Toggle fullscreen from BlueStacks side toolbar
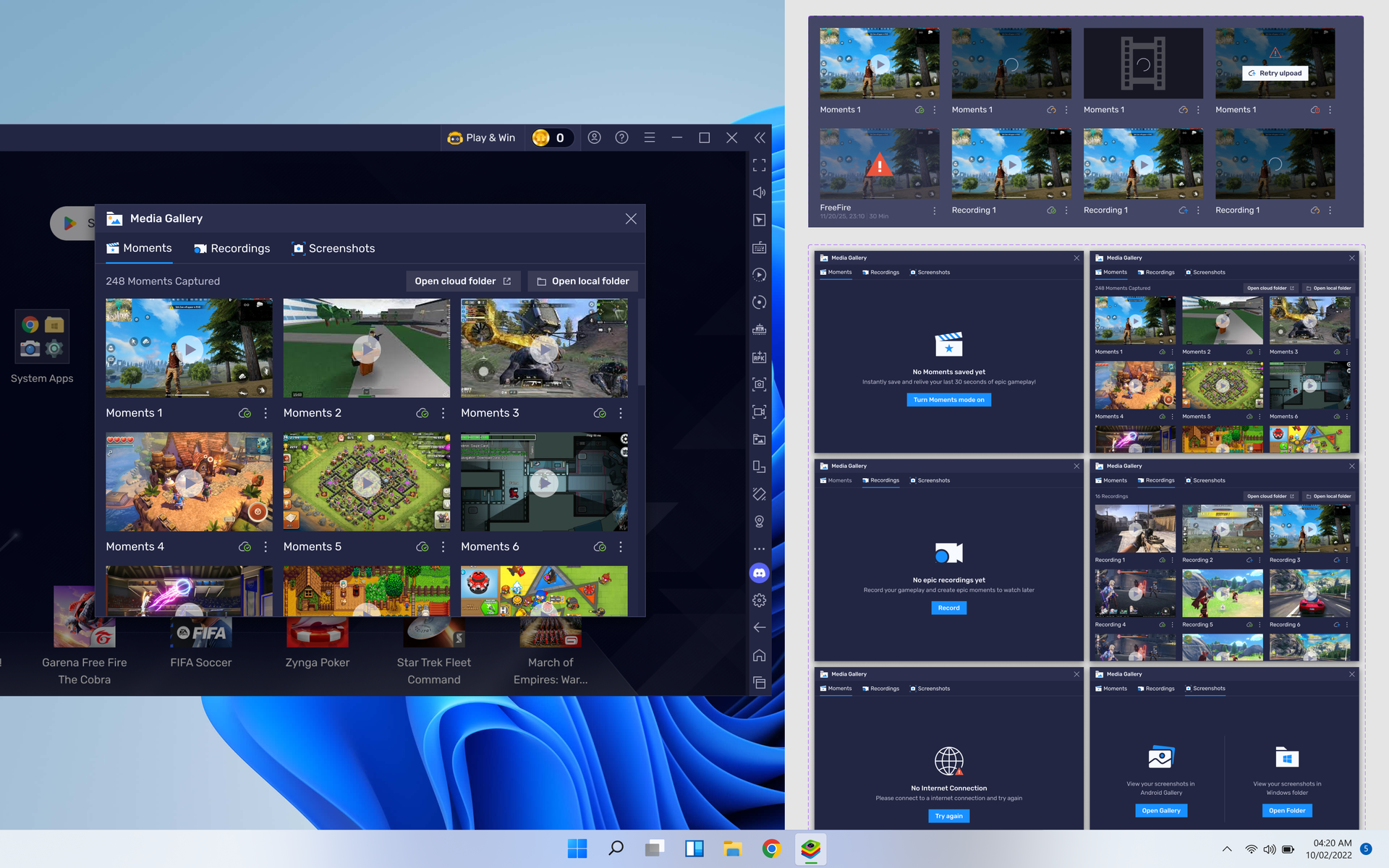The height and width of the screenshot is (868, 1389). tap(759, 166)
